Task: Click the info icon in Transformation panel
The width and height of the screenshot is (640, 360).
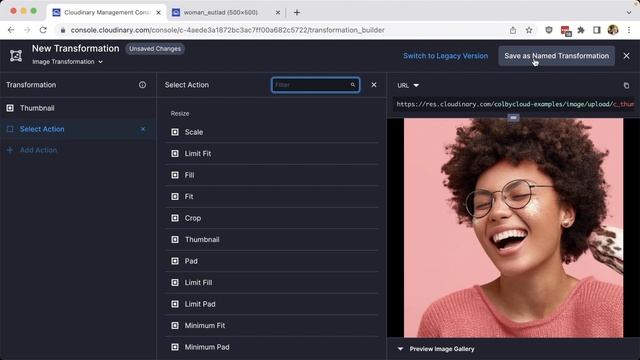Action: click(142, 85)
